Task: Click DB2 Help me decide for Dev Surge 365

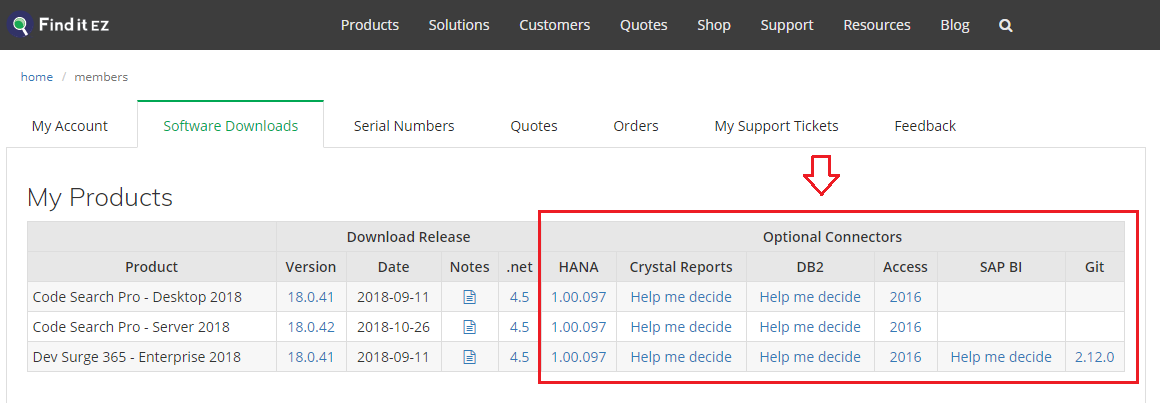Action: pyautogui.click(x=810, y=357)
